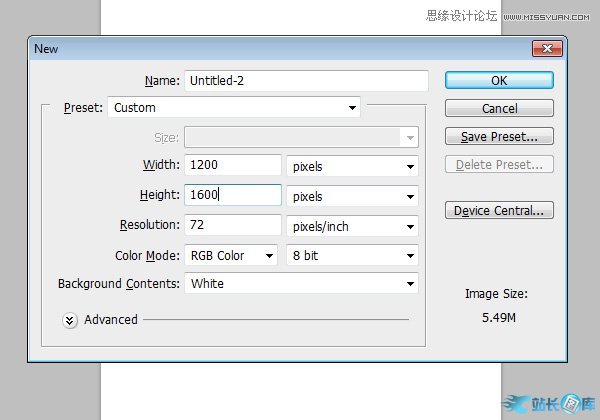Image resolution: width=600 pixels, height=420 pixels.
Task: Open the Color Mode dropdown
Action: [232, 256]
